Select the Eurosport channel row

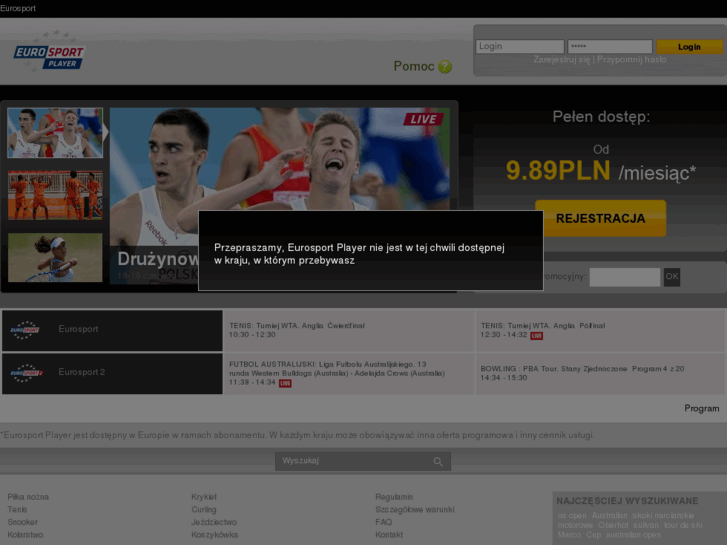click(x=112, y=330)
